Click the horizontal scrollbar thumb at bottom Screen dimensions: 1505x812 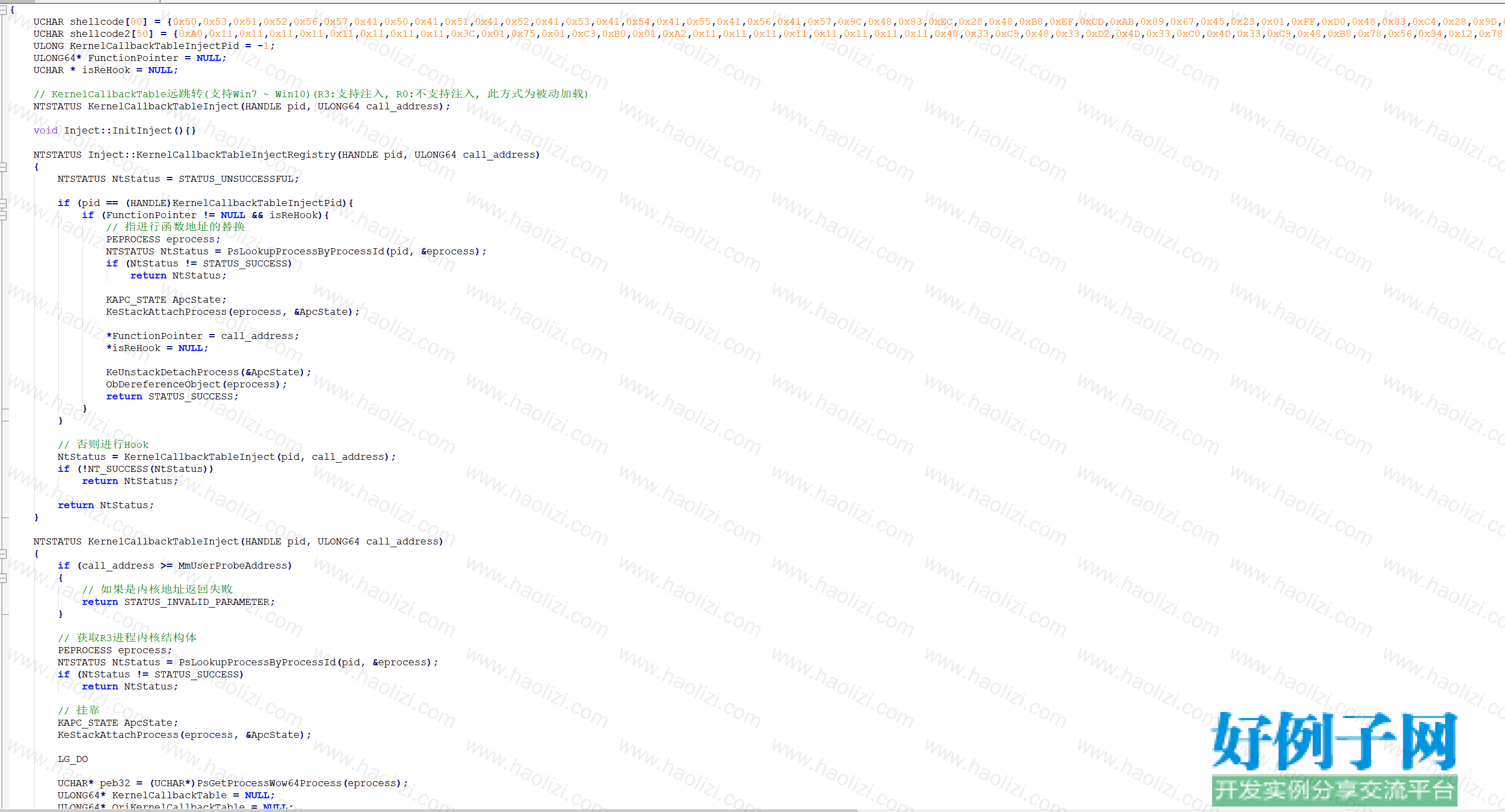(429, 810)
